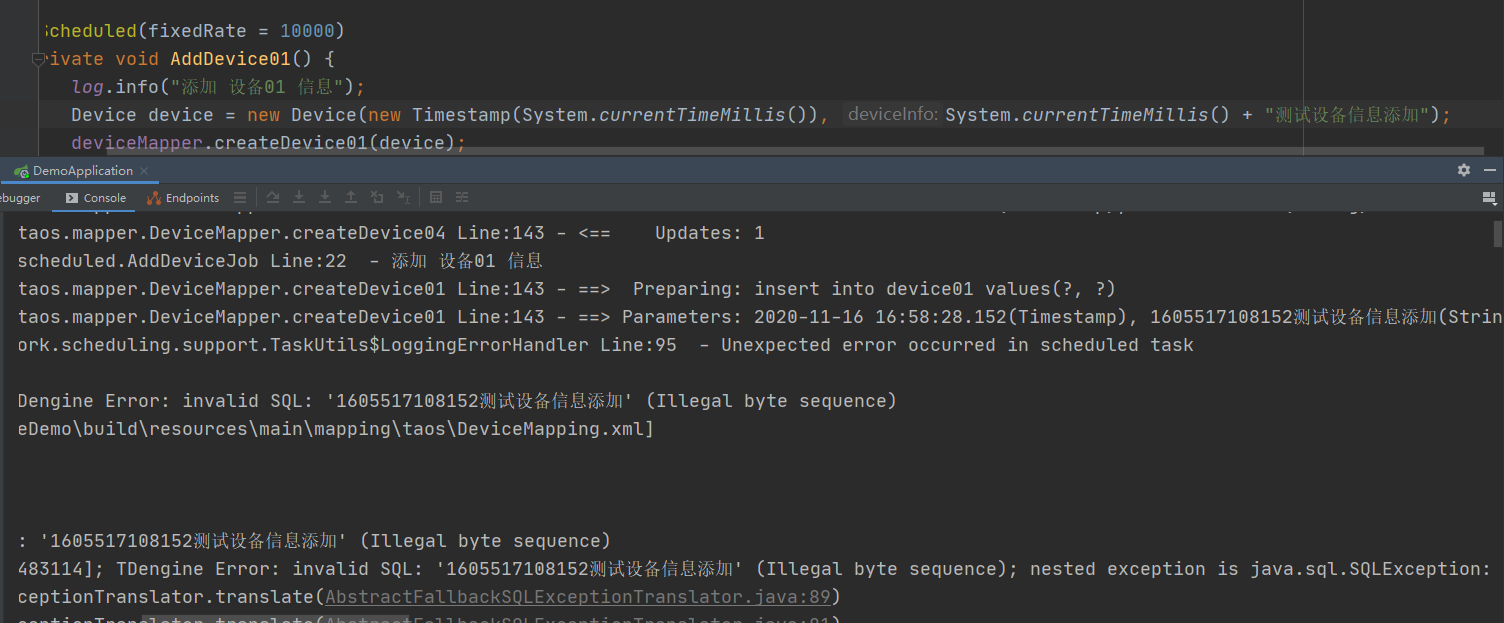Toggle the upload arrow icon in console toolbar
This screenshot has width=1504, height=623.
click(350, 197)
